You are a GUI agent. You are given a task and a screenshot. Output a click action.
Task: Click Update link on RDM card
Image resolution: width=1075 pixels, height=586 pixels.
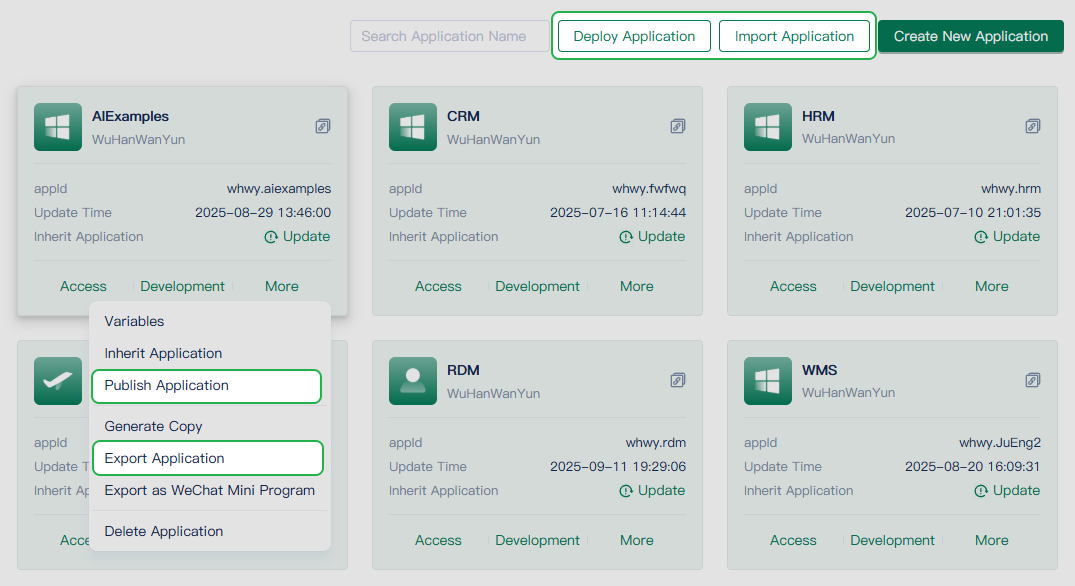[x=652, y=490]
